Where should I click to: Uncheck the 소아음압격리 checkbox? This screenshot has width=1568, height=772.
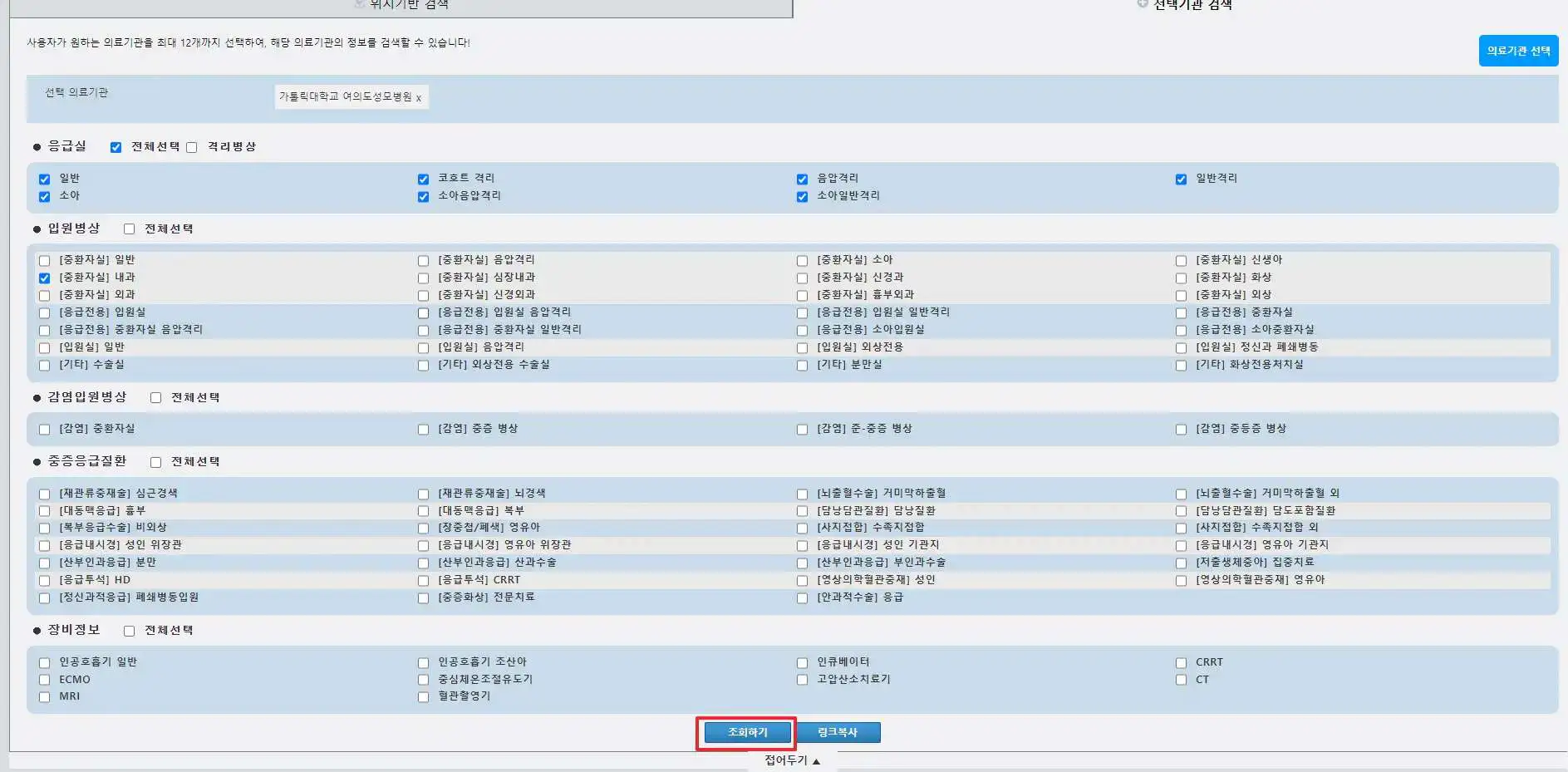[423, 196]
